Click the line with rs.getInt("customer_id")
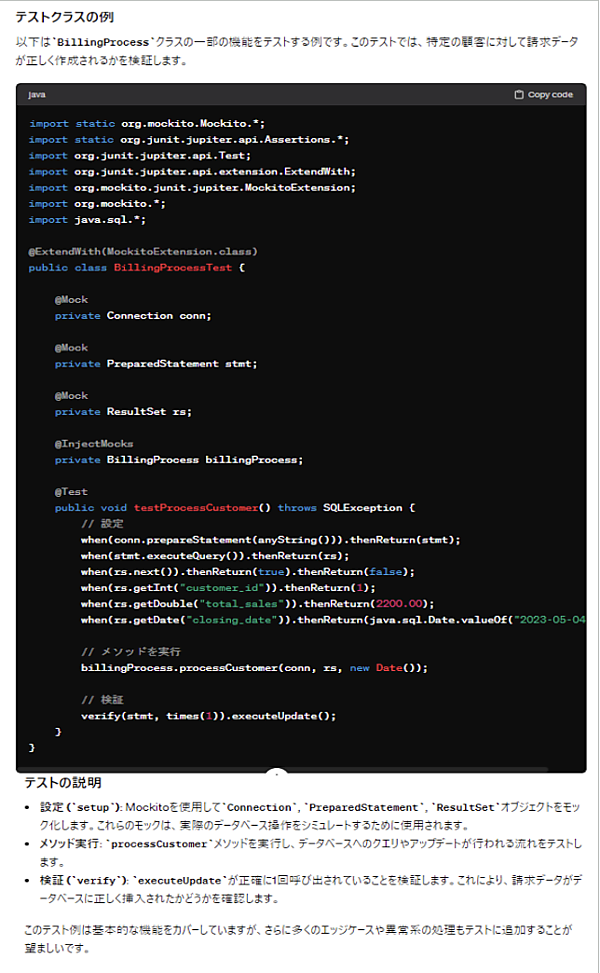 click(228, 588)
